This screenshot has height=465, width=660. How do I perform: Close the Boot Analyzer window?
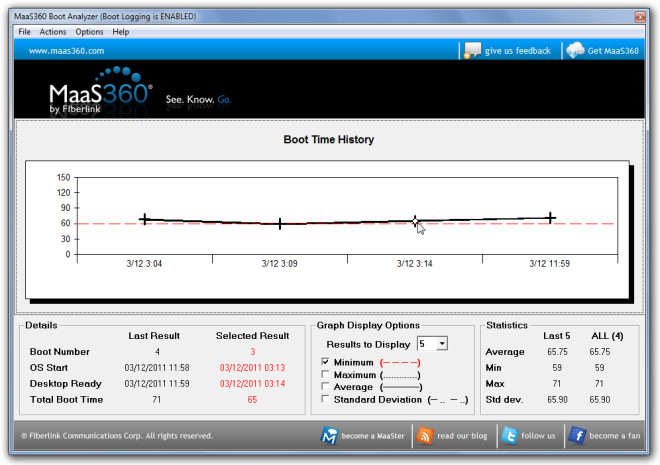640,17
